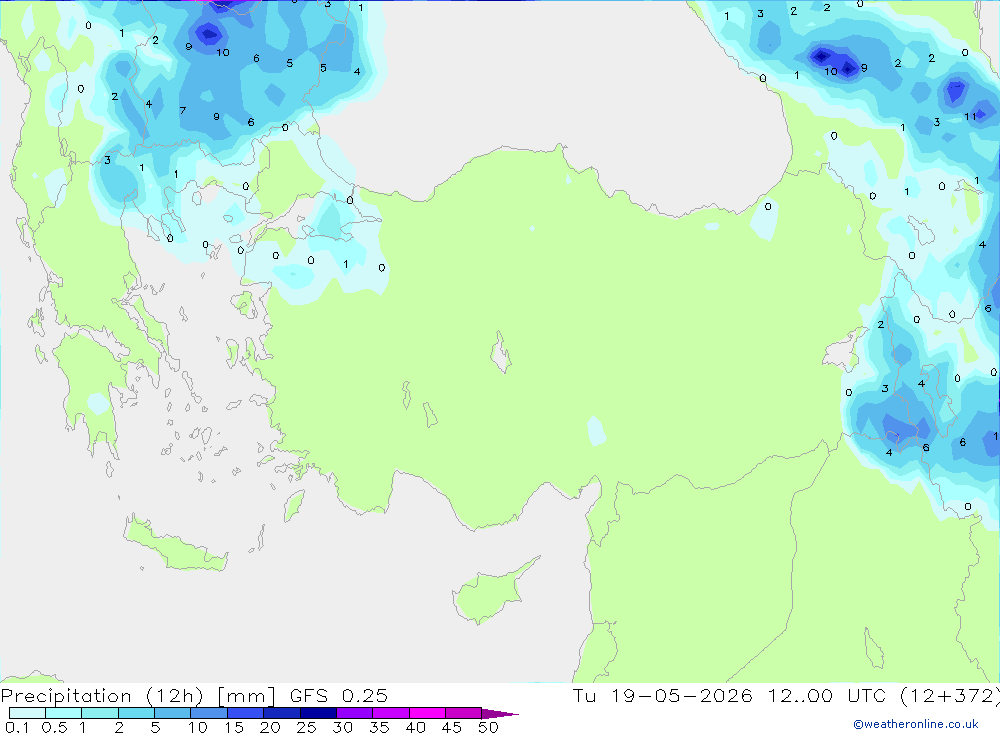Pick the 2–5 mm legend color swatch
The width and height of the screenshot is (1000, 733).
click(136, 713)
